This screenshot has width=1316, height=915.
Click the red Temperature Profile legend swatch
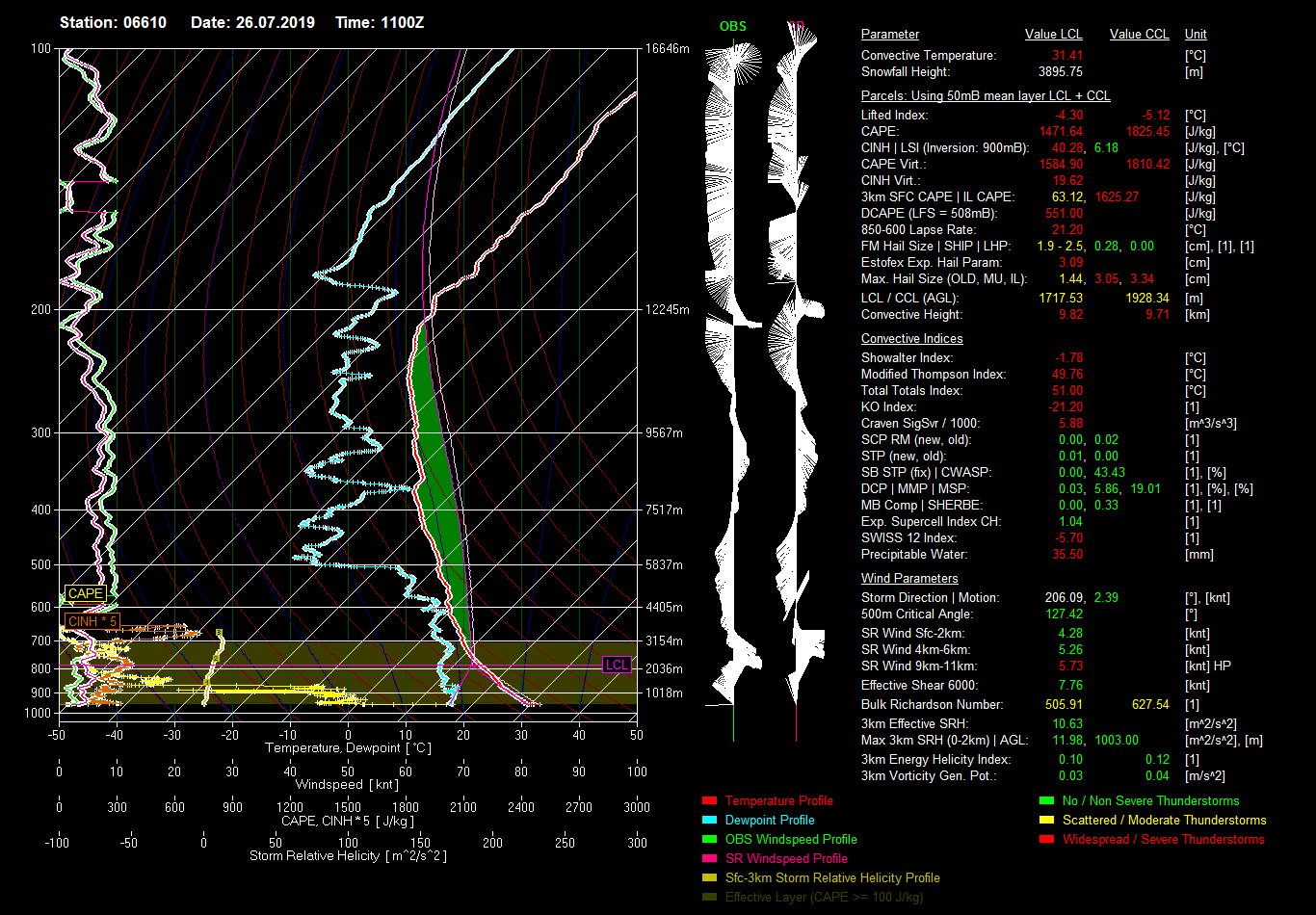point(710,800)
